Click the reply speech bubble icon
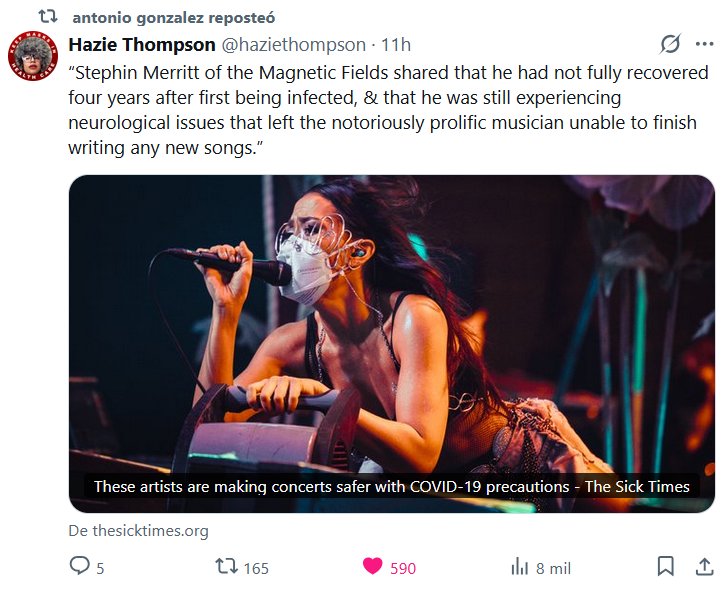 click(80, 567)
